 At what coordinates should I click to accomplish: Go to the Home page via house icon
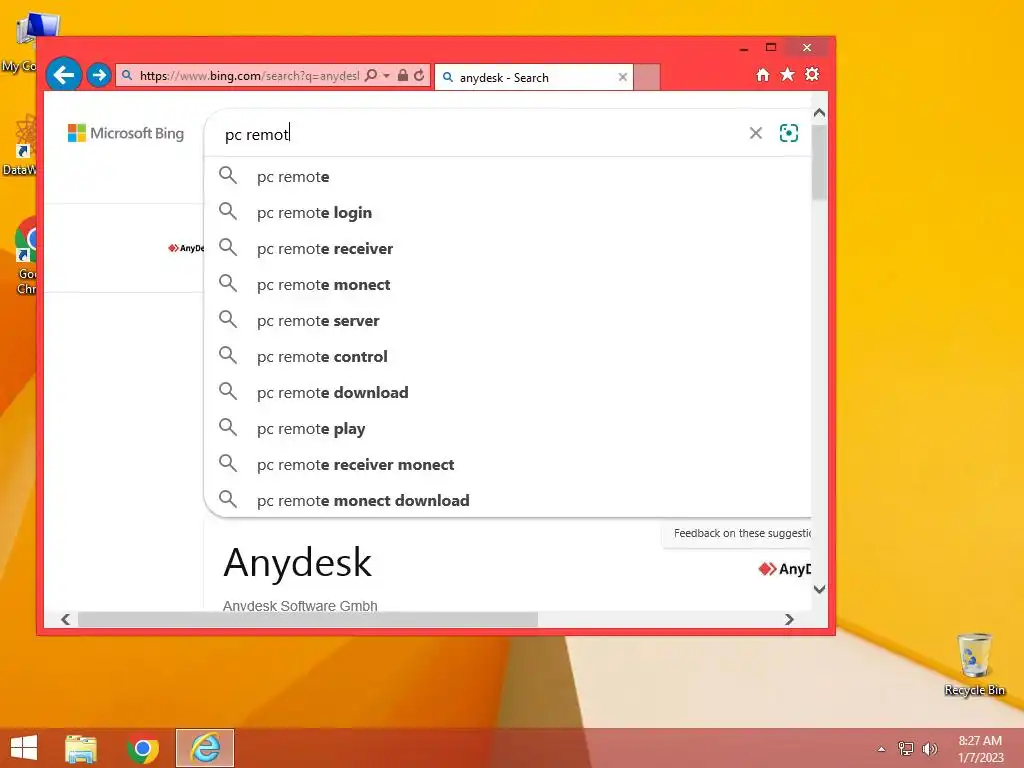pyautogui.click(x=763, y=75)
